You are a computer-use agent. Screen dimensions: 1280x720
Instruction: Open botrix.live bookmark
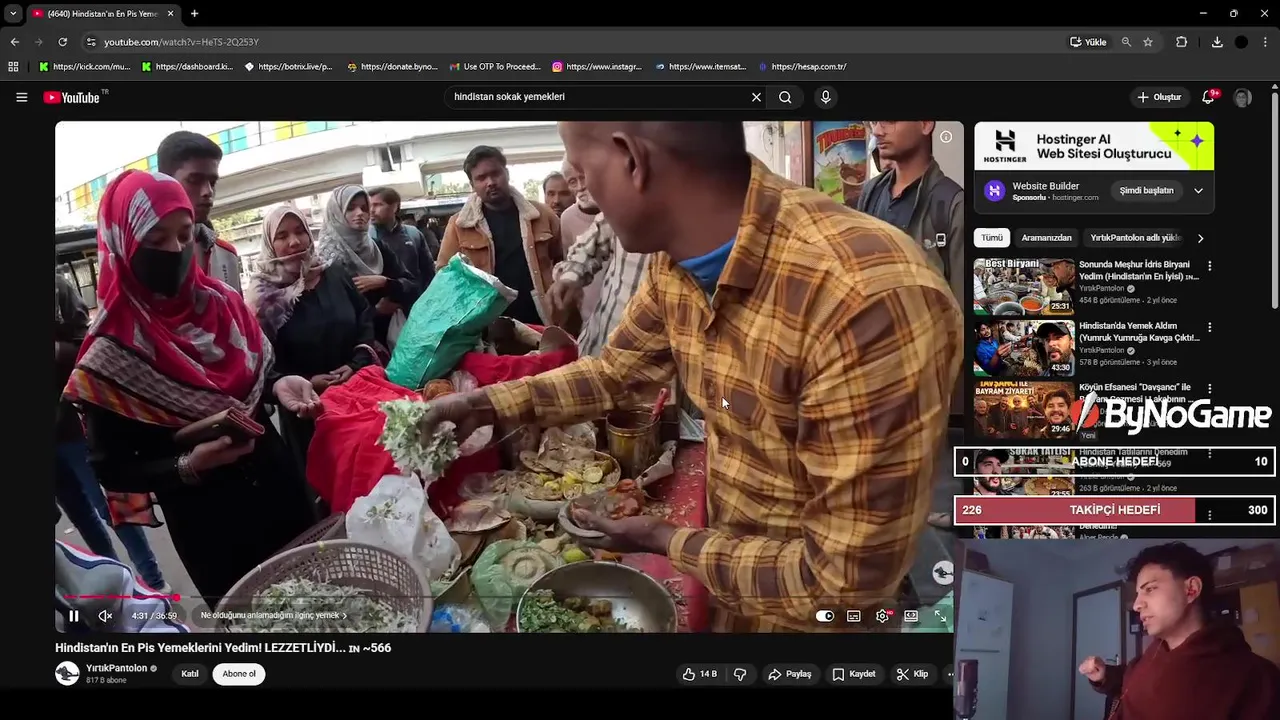289,67
